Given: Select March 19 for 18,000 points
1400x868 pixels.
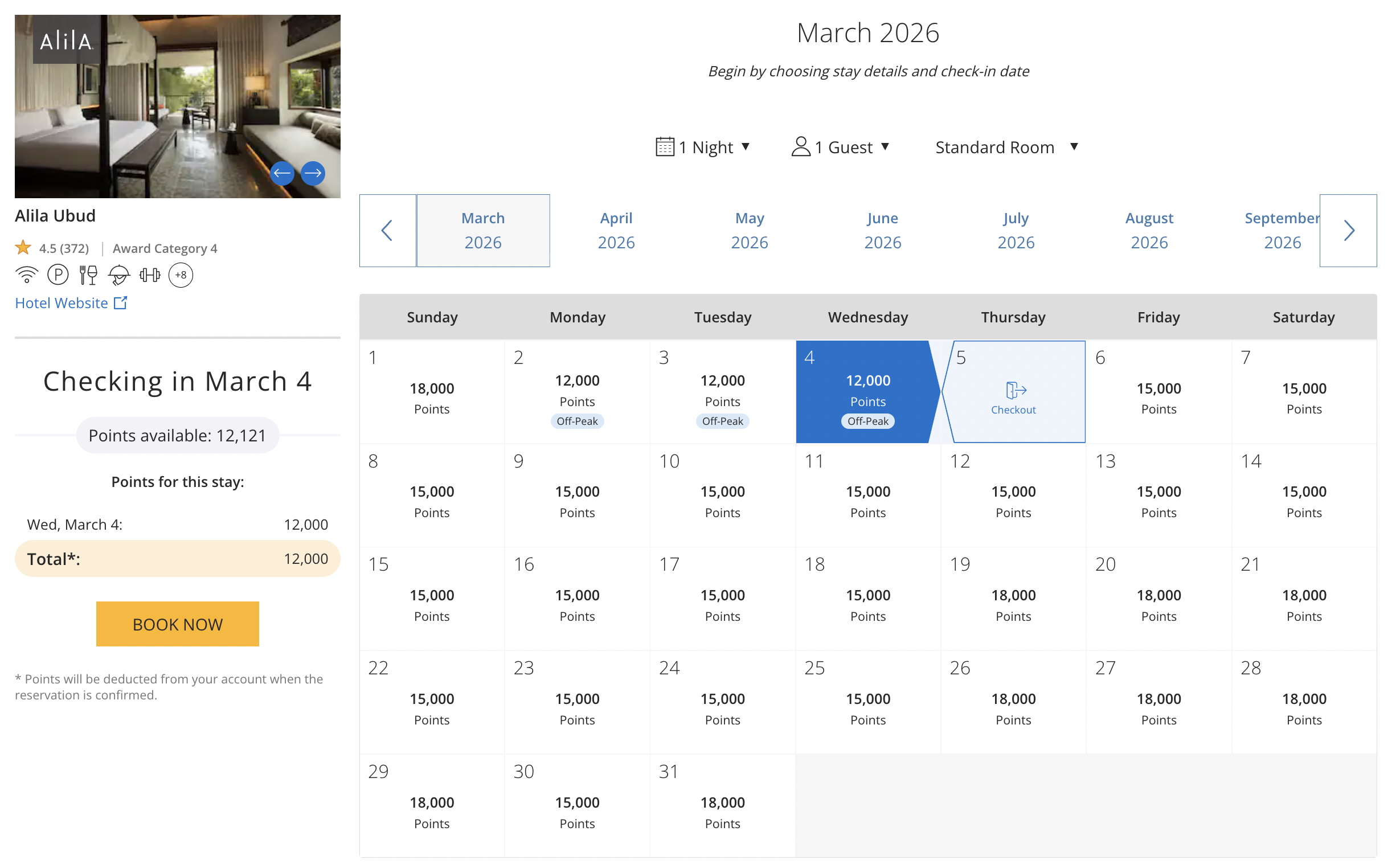Looking at the screenshot, I should (1013, 599).
